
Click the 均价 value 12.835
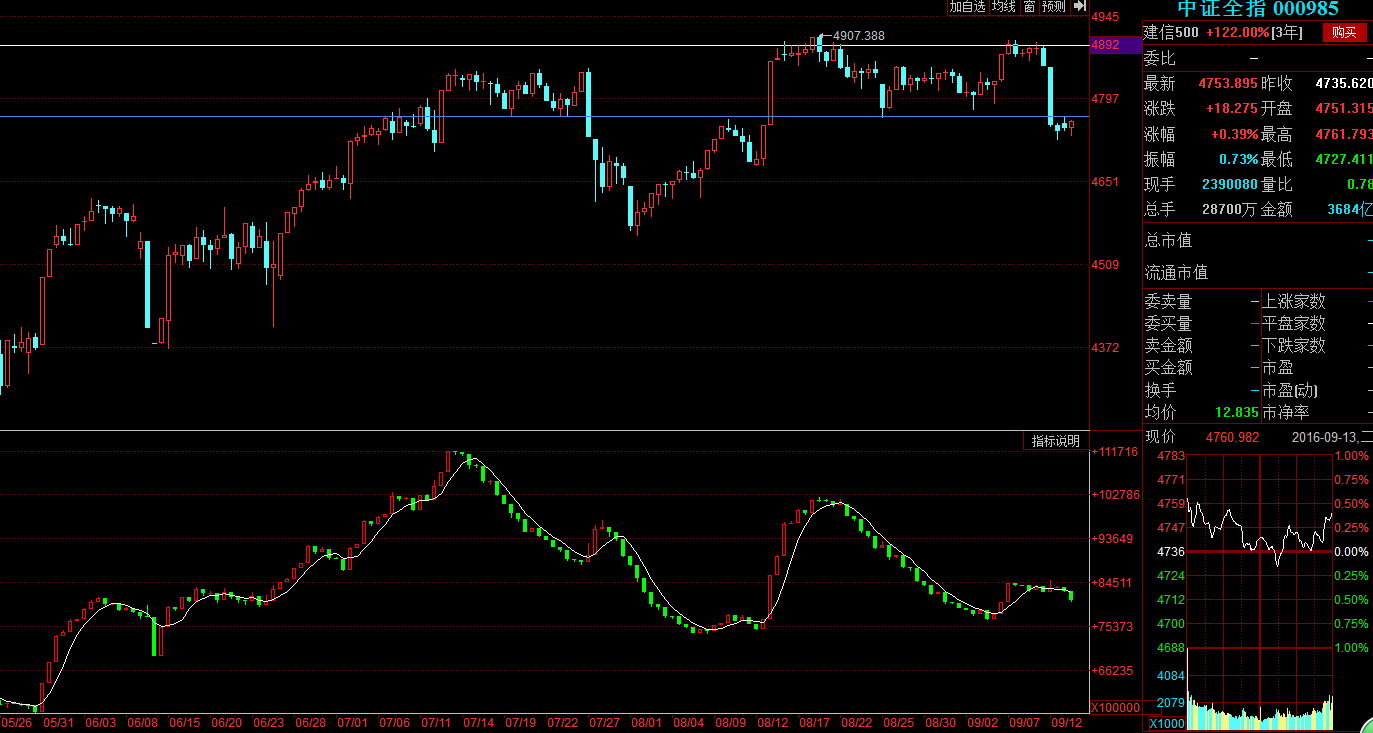pyautogui.click(x=1236, y=412)
